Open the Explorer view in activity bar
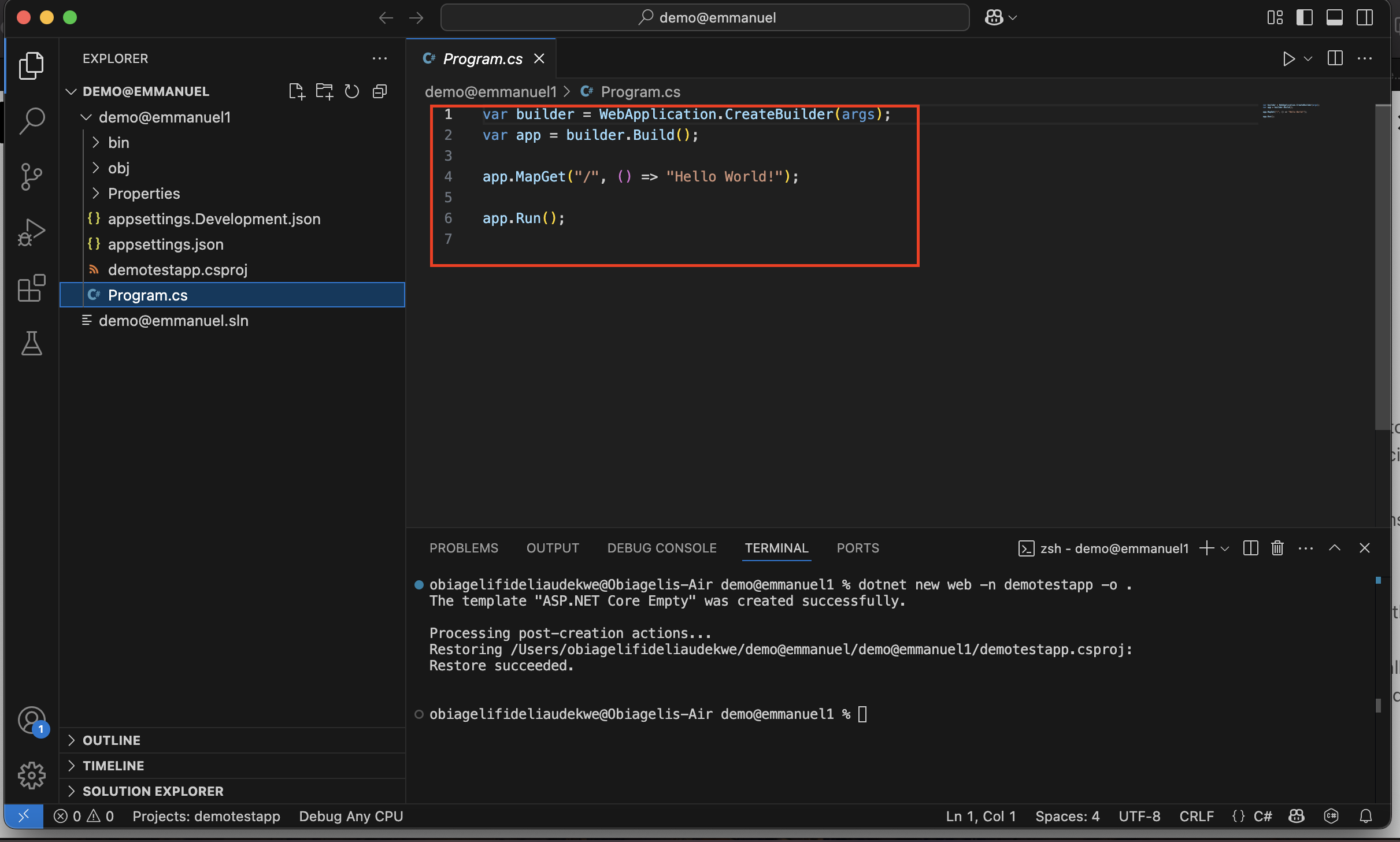 click(31, 65)
